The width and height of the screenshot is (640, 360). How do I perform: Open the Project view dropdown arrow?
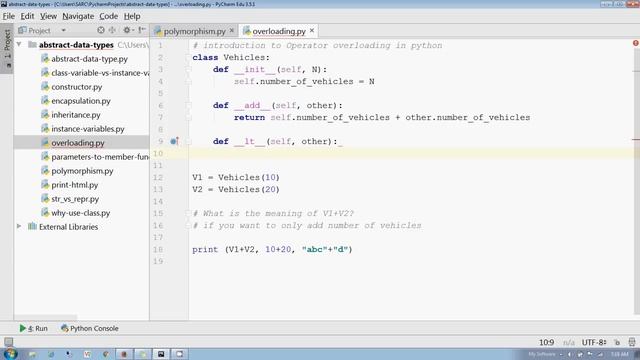(63, 30)
